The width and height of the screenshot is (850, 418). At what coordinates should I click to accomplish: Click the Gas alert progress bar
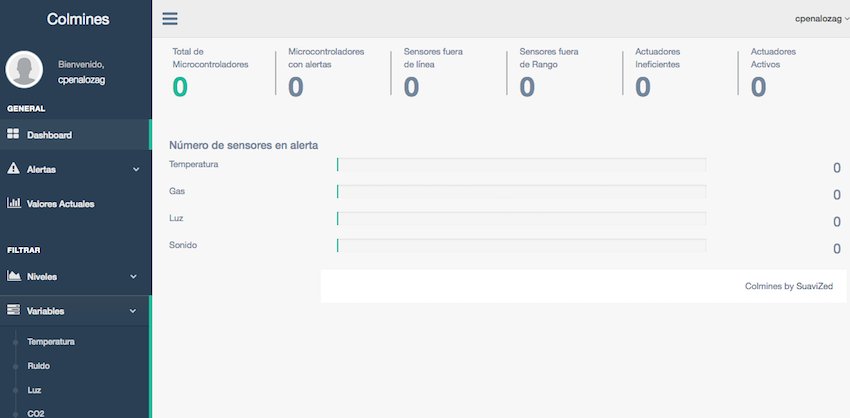coord(521,191)
